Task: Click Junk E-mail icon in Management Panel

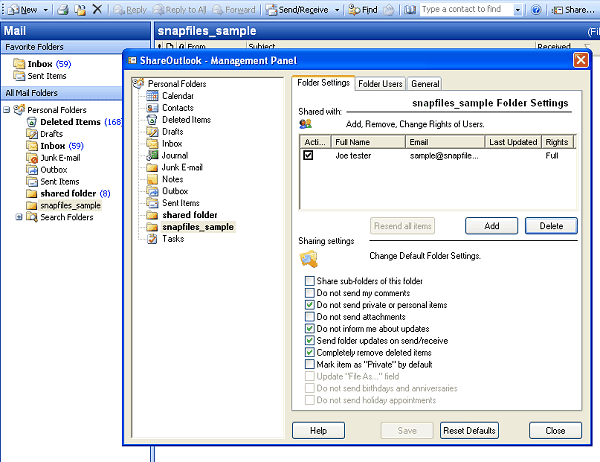Action: pyautogui.click(x=152, y=167)
